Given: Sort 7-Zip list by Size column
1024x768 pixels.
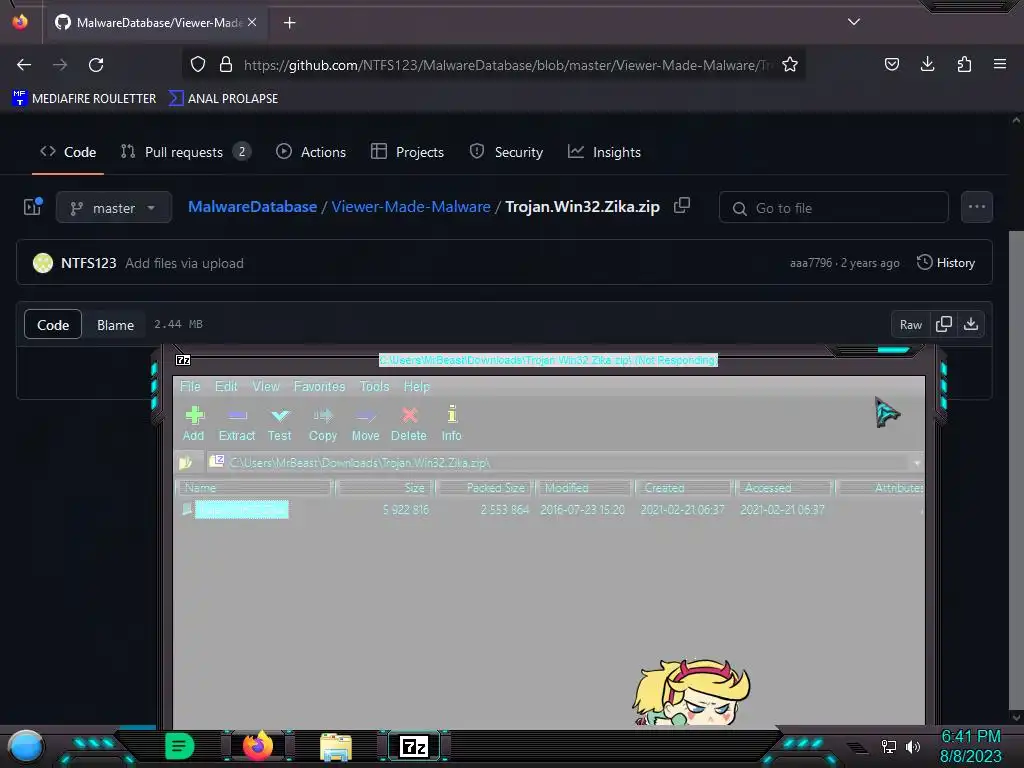Looking at the screenshot, I should pyautogui.click(x=384, y=488).
